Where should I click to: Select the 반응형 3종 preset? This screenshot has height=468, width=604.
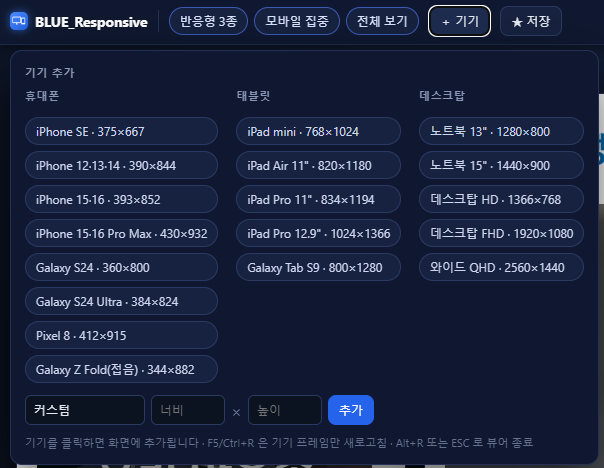click(208, 21)
